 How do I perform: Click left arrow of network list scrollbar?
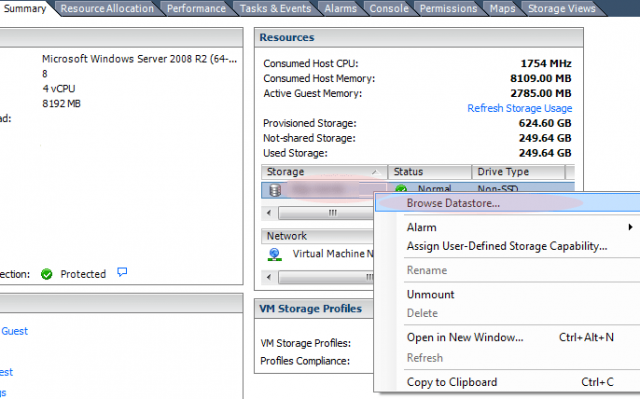[269, 277]
